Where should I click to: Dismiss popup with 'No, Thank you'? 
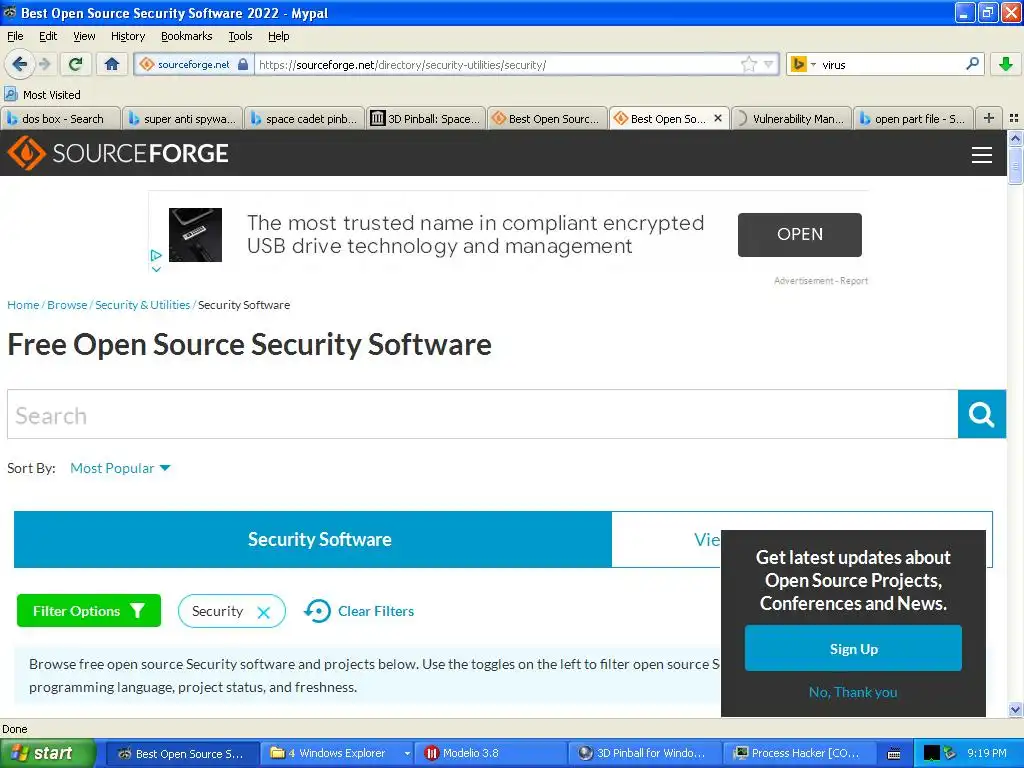(x=853, y=692)
